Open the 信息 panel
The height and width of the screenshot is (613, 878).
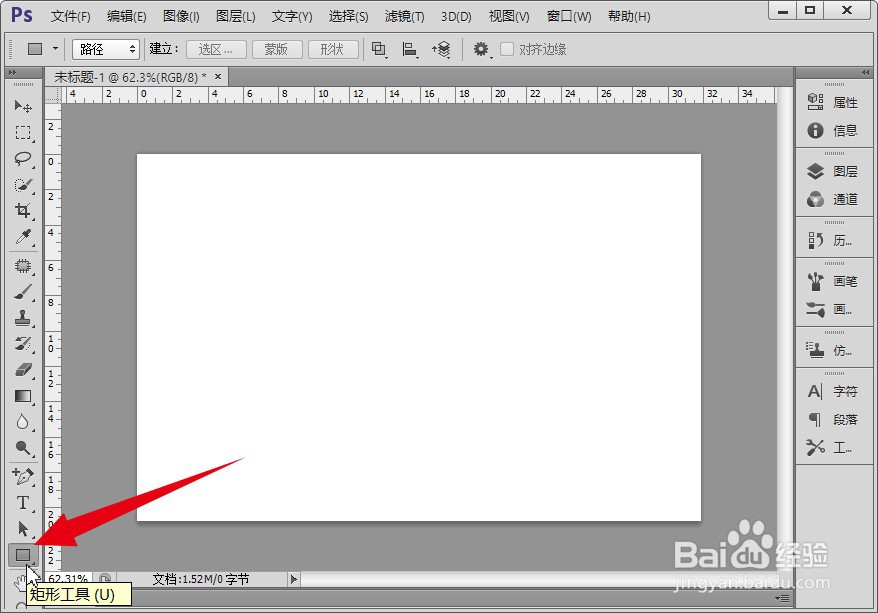(x=833, y=130)
